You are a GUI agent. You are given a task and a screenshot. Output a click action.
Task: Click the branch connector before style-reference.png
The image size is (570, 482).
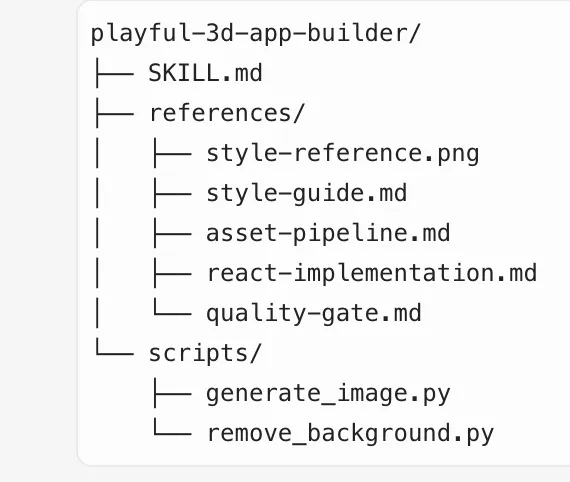172,153
